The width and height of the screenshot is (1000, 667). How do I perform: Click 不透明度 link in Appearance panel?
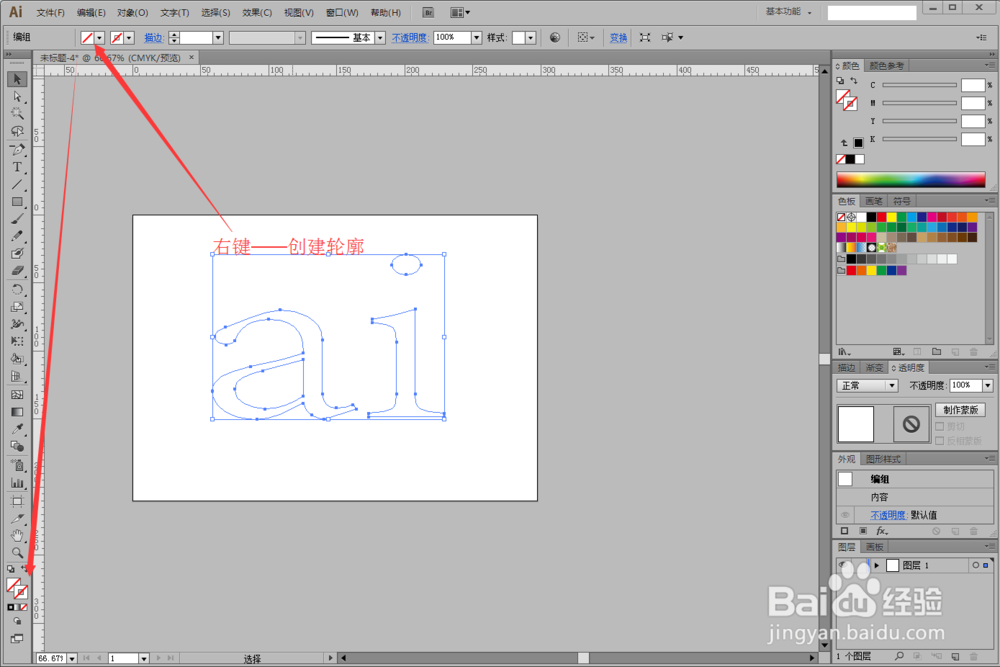tap(888, 515)
